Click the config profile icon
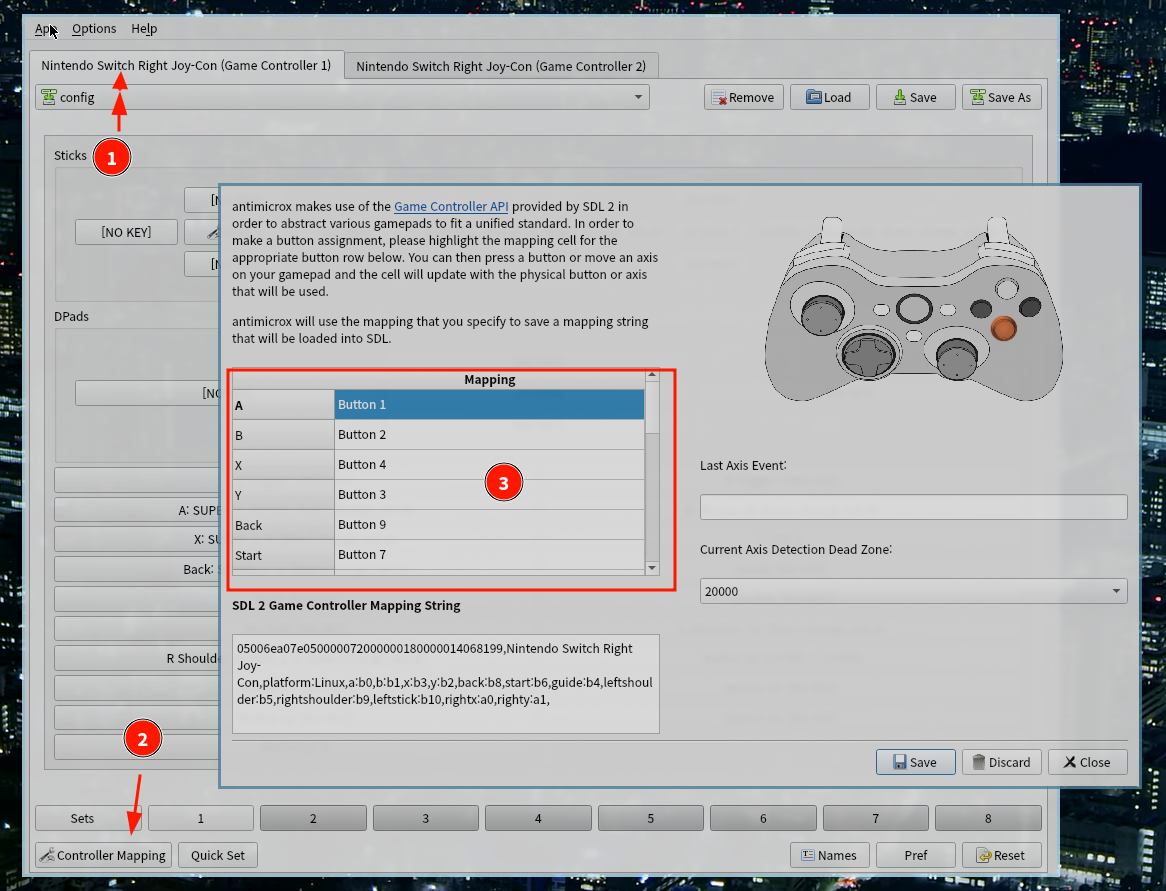Image resolution: width=1166 pixels, height=891 pixels. click(x=49, y=97)
